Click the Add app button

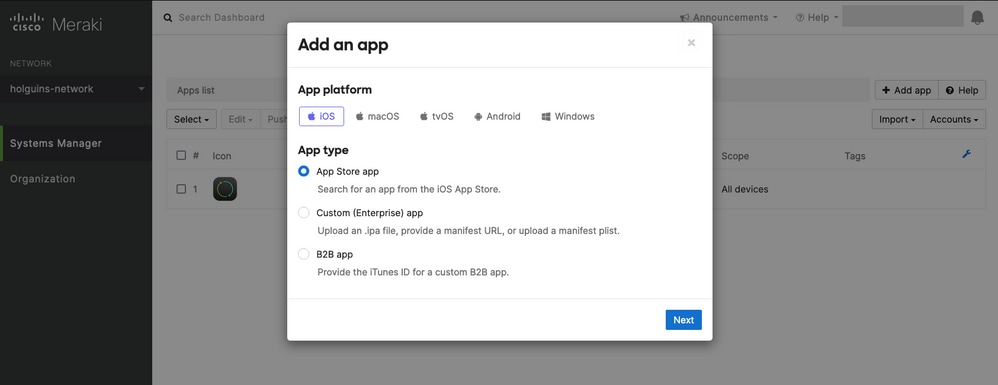click(x=906, y=90)
